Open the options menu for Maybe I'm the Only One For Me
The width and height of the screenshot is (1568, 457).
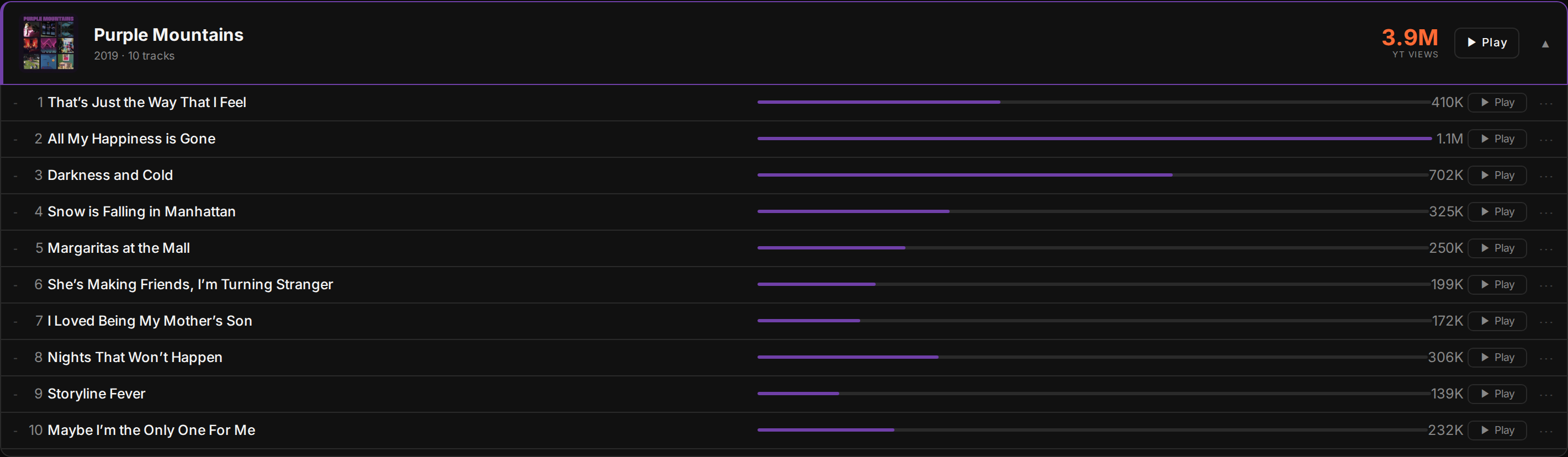[x=1546, y=431]
